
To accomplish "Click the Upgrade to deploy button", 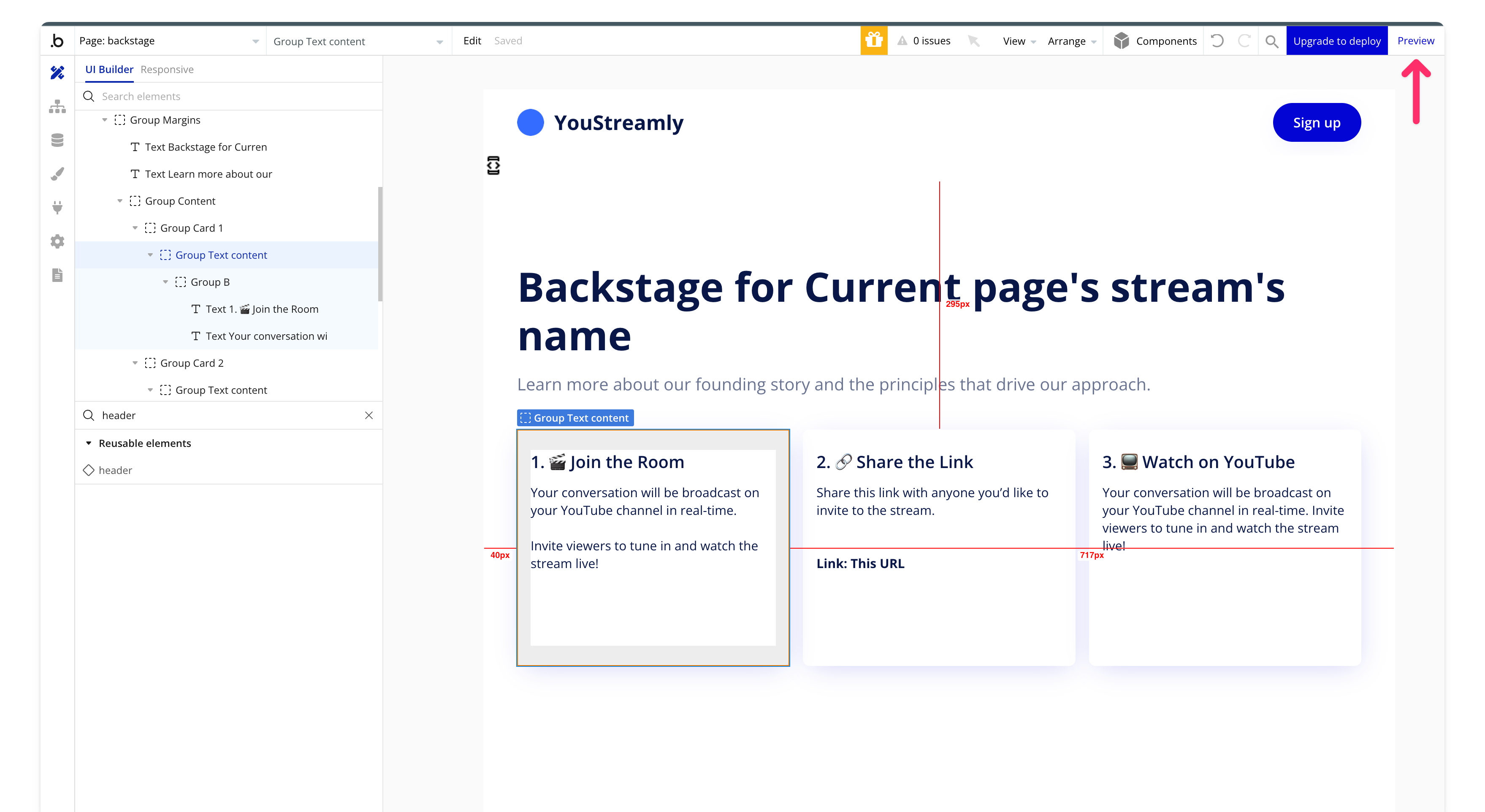I will 1336,41.
